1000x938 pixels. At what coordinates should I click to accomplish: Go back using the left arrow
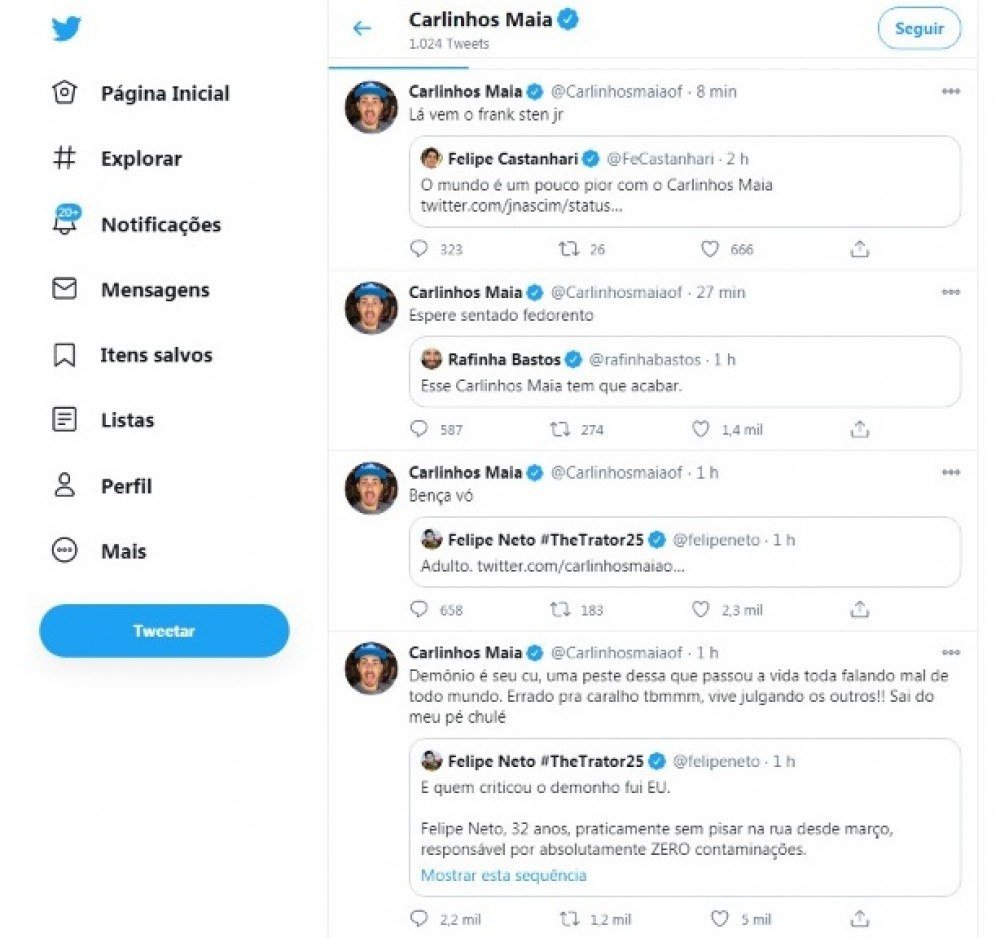(362, 29)
